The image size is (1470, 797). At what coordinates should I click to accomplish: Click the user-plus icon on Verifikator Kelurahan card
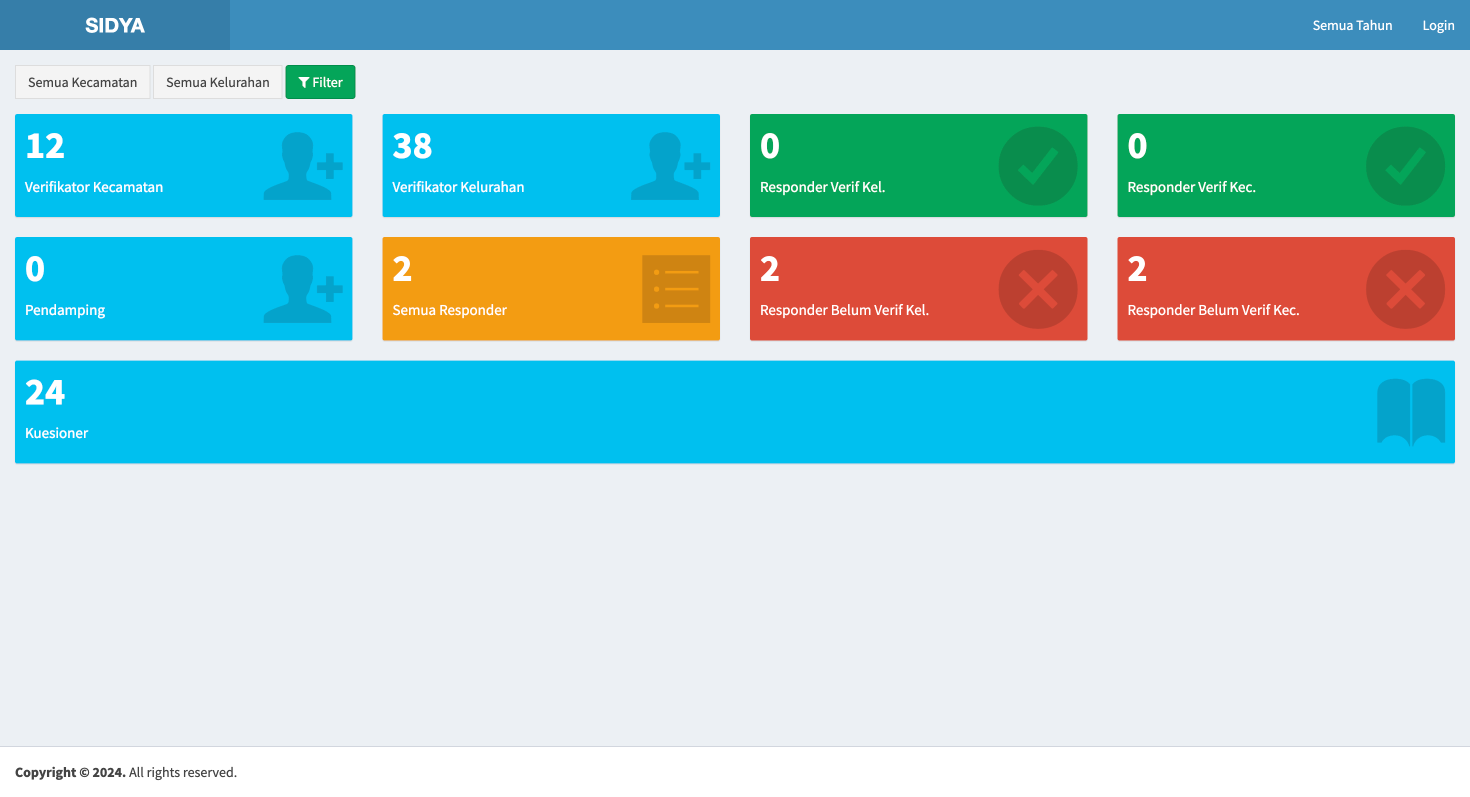pos(669,166)
